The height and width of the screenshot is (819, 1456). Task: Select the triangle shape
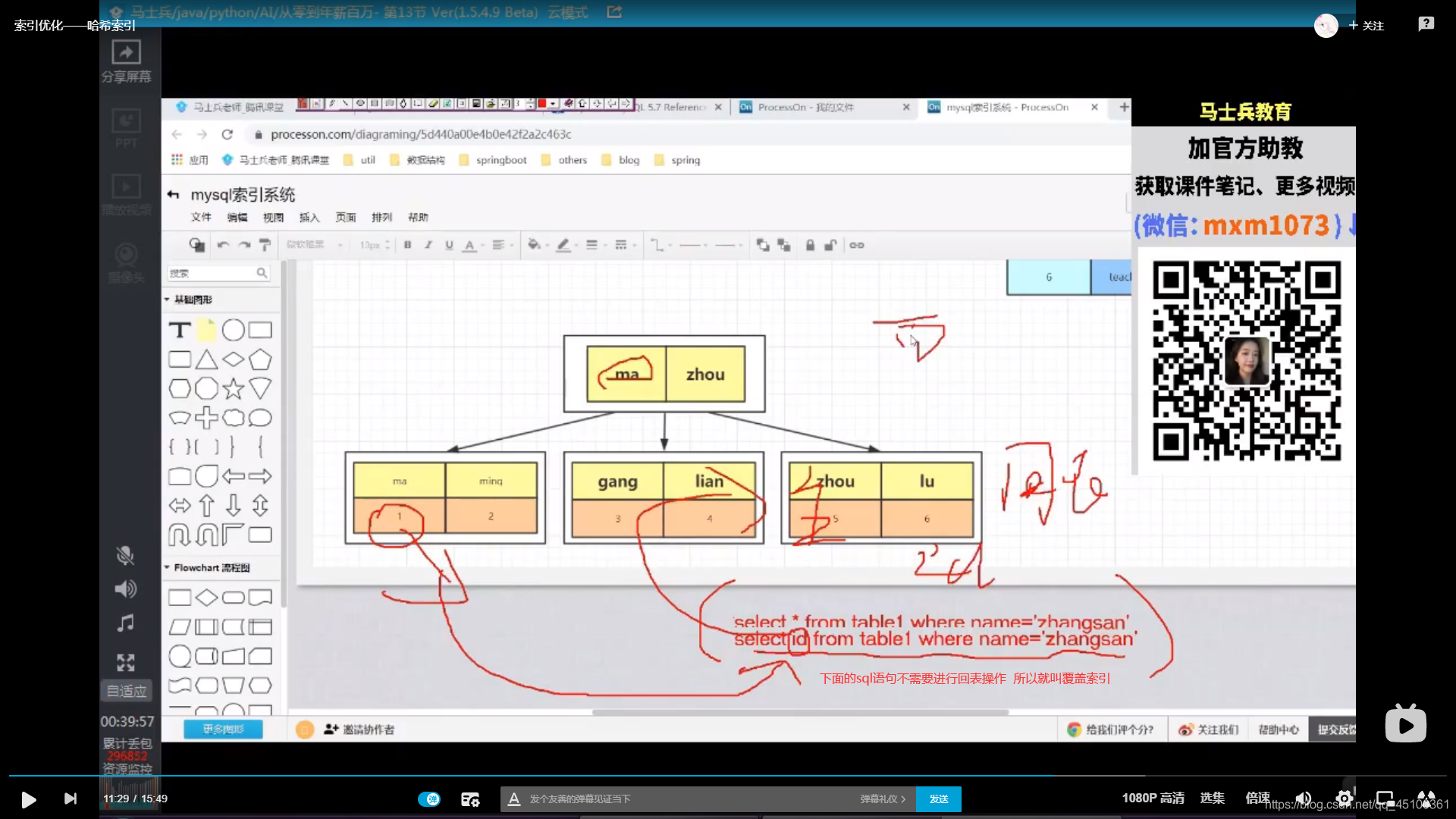[206, 359]
